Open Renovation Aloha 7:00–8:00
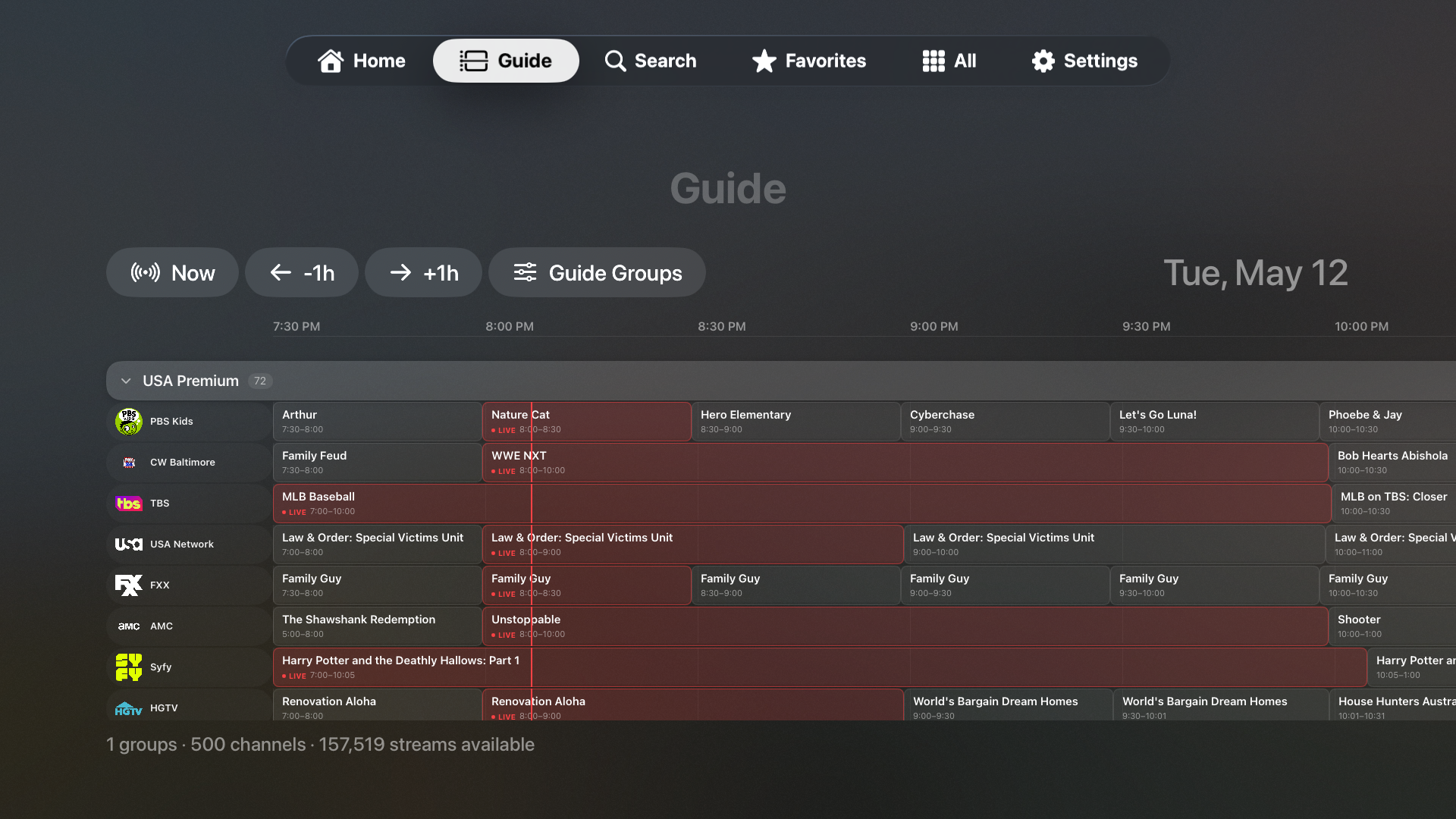 [377, 705]
